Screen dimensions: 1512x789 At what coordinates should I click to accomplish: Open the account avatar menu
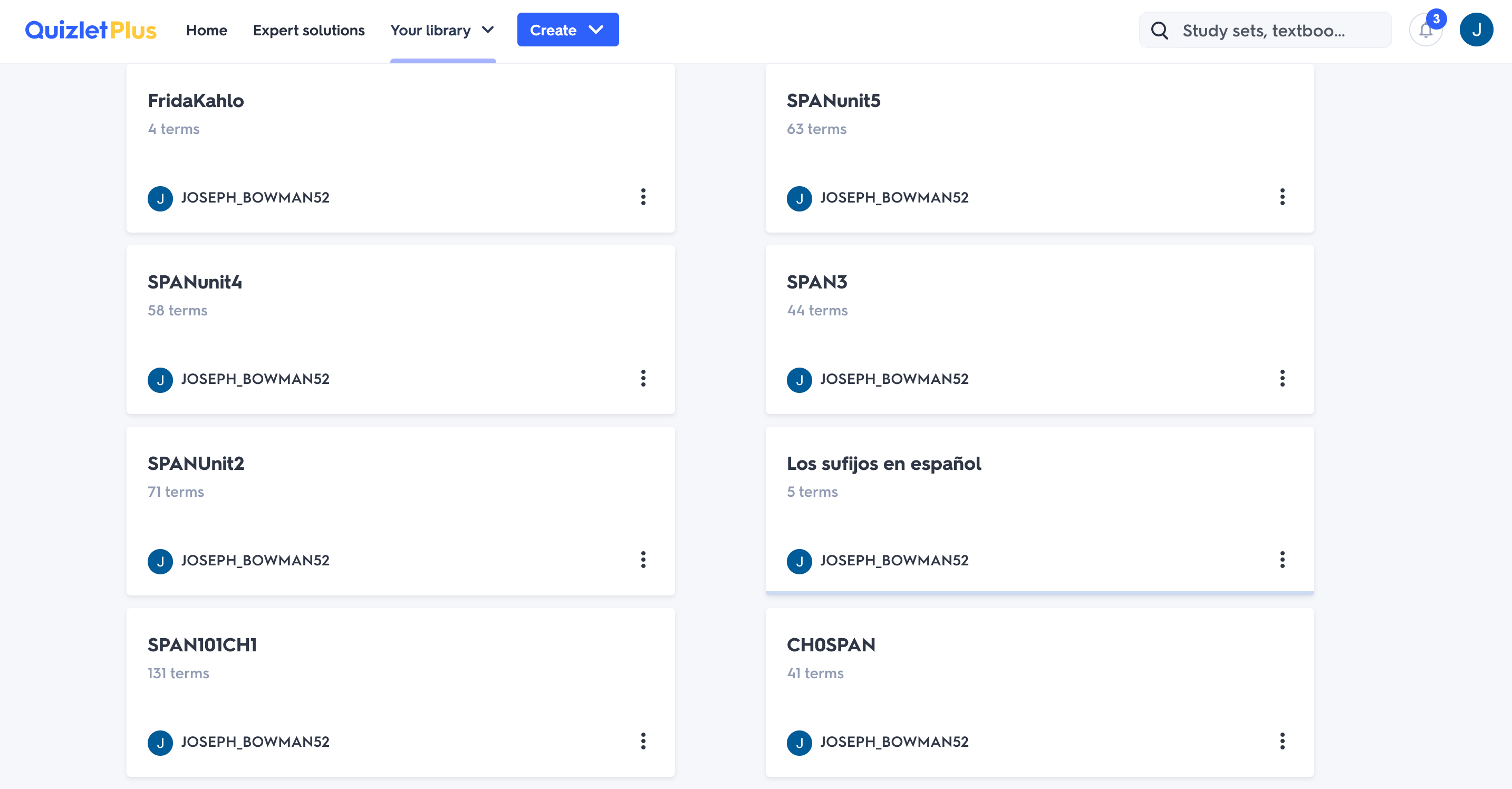[1476, 30]
